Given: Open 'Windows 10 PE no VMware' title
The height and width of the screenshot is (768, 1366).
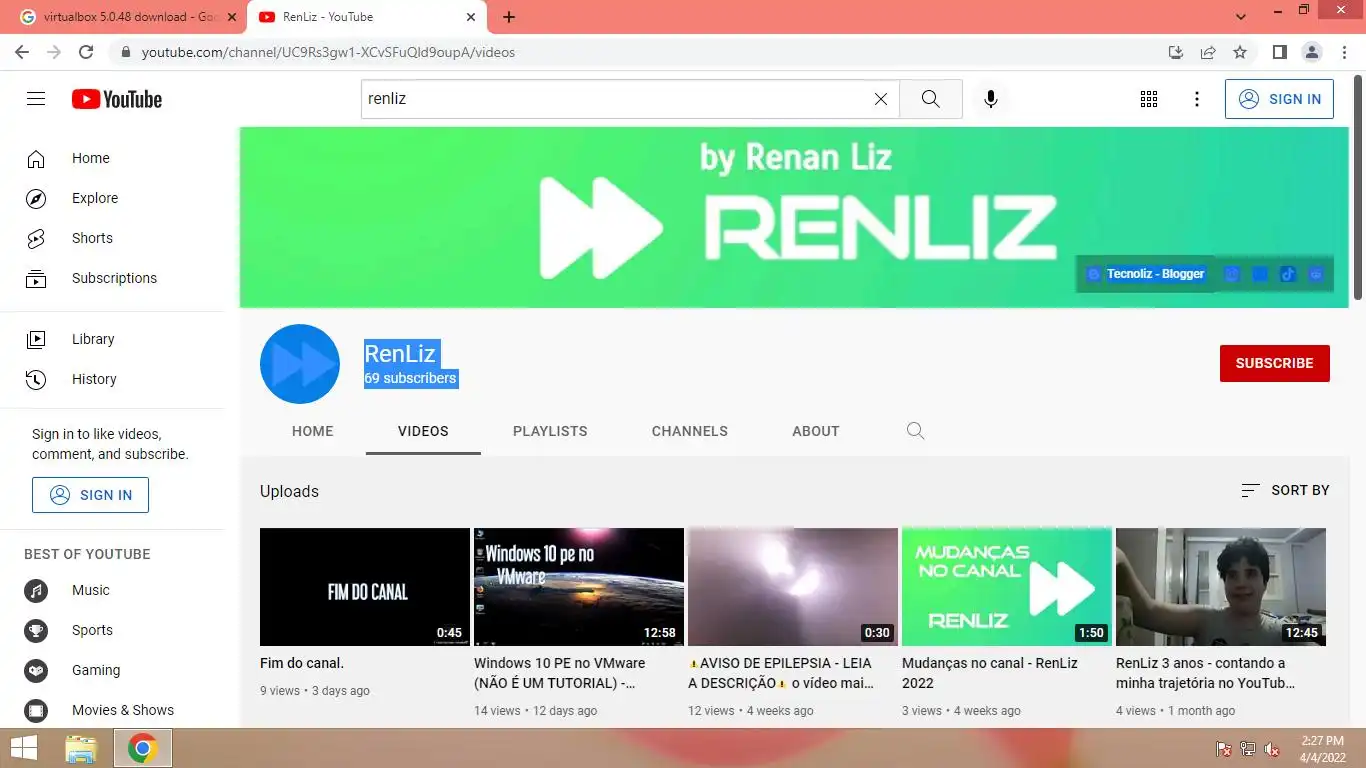Looking at the screenshot, I should [x=560, y=673].
